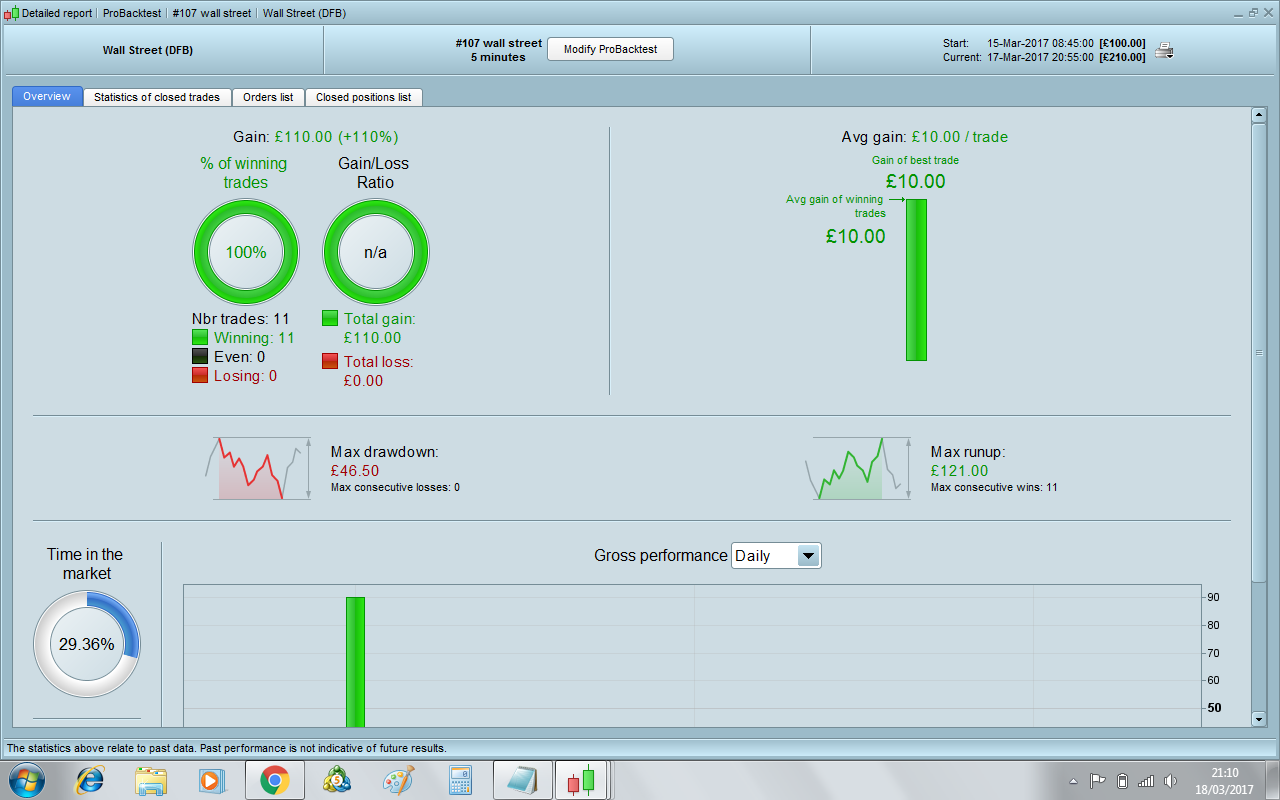1280x800 pixels.
Task: Click the battery power tray icon
Action: click(1122, 781)
